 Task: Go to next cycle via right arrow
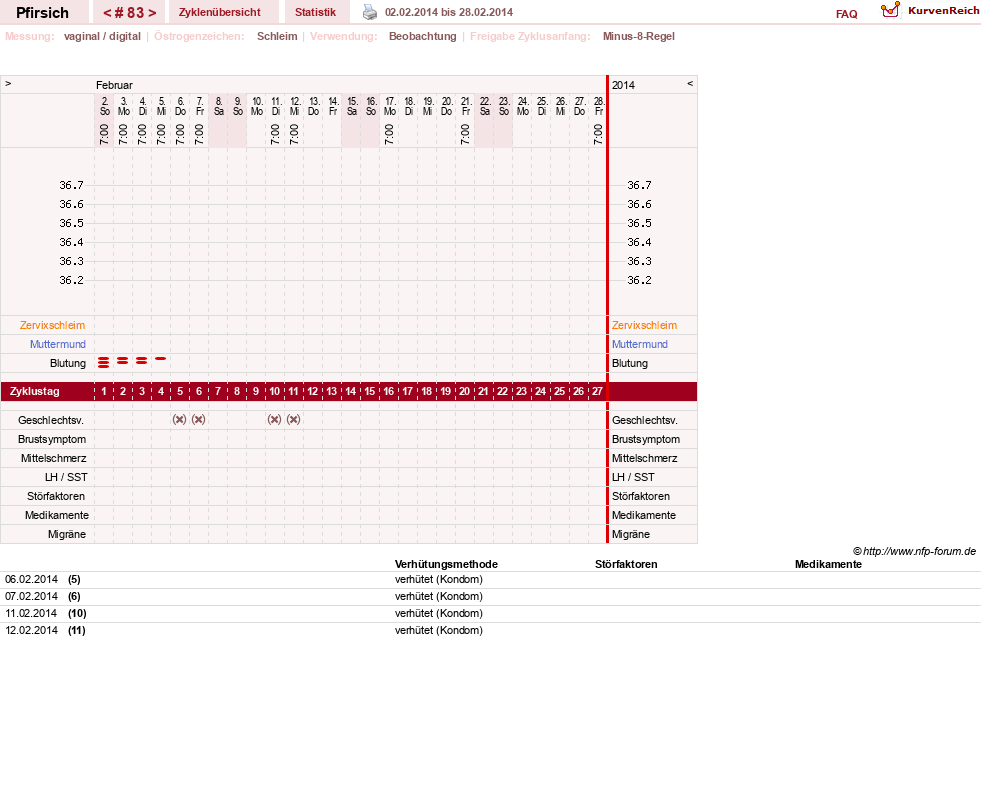[x=152, y=13]
